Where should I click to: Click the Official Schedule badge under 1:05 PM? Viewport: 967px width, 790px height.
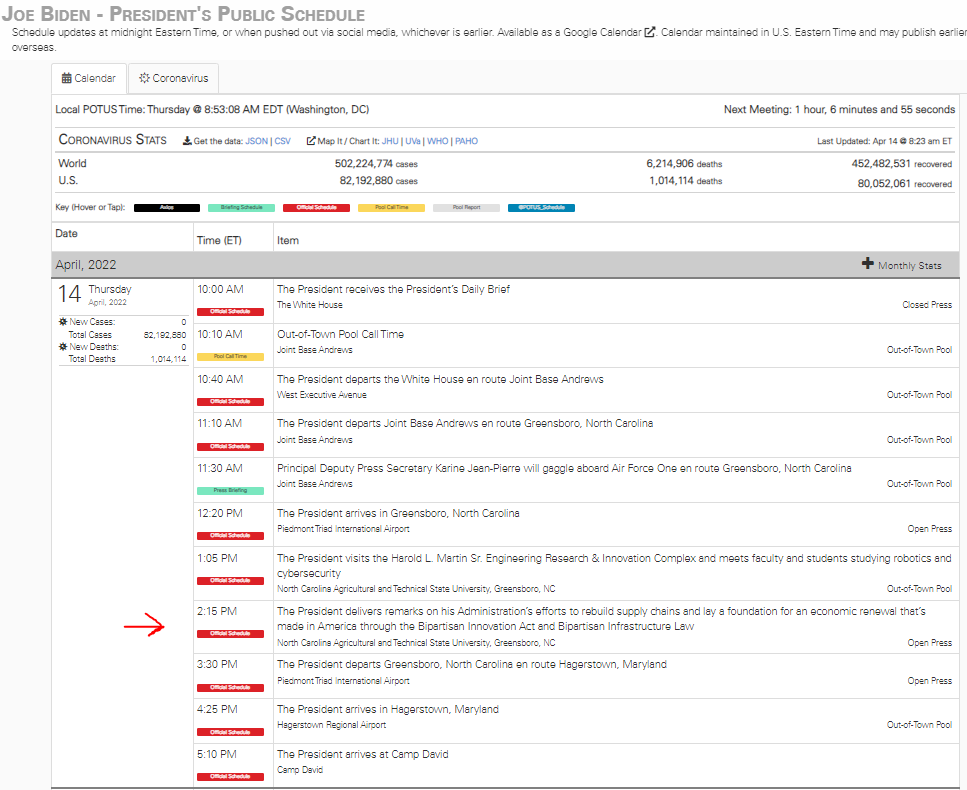[x=231, y=580]
